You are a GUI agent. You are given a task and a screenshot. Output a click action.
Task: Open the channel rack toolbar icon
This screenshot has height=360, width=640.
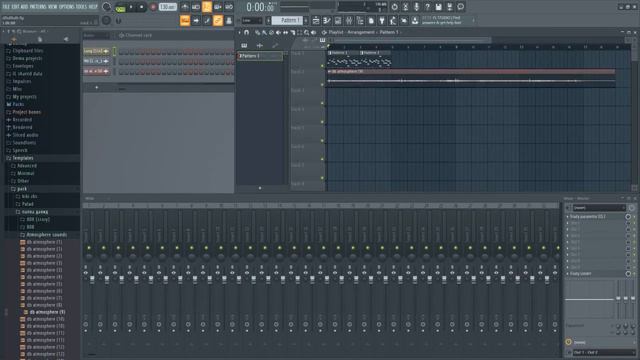(338, 20)
